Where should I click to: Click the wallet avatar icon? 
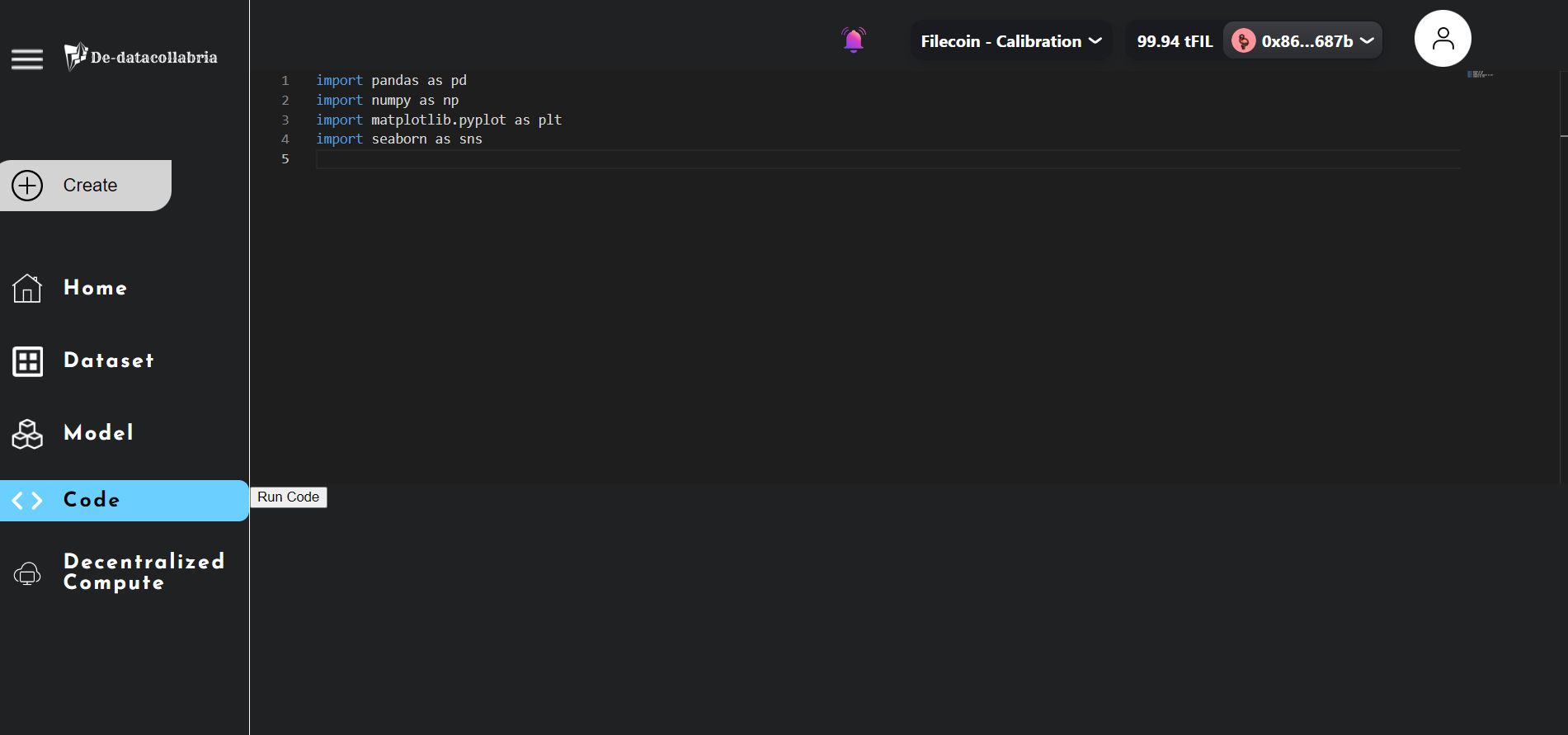coord(1243,40)
